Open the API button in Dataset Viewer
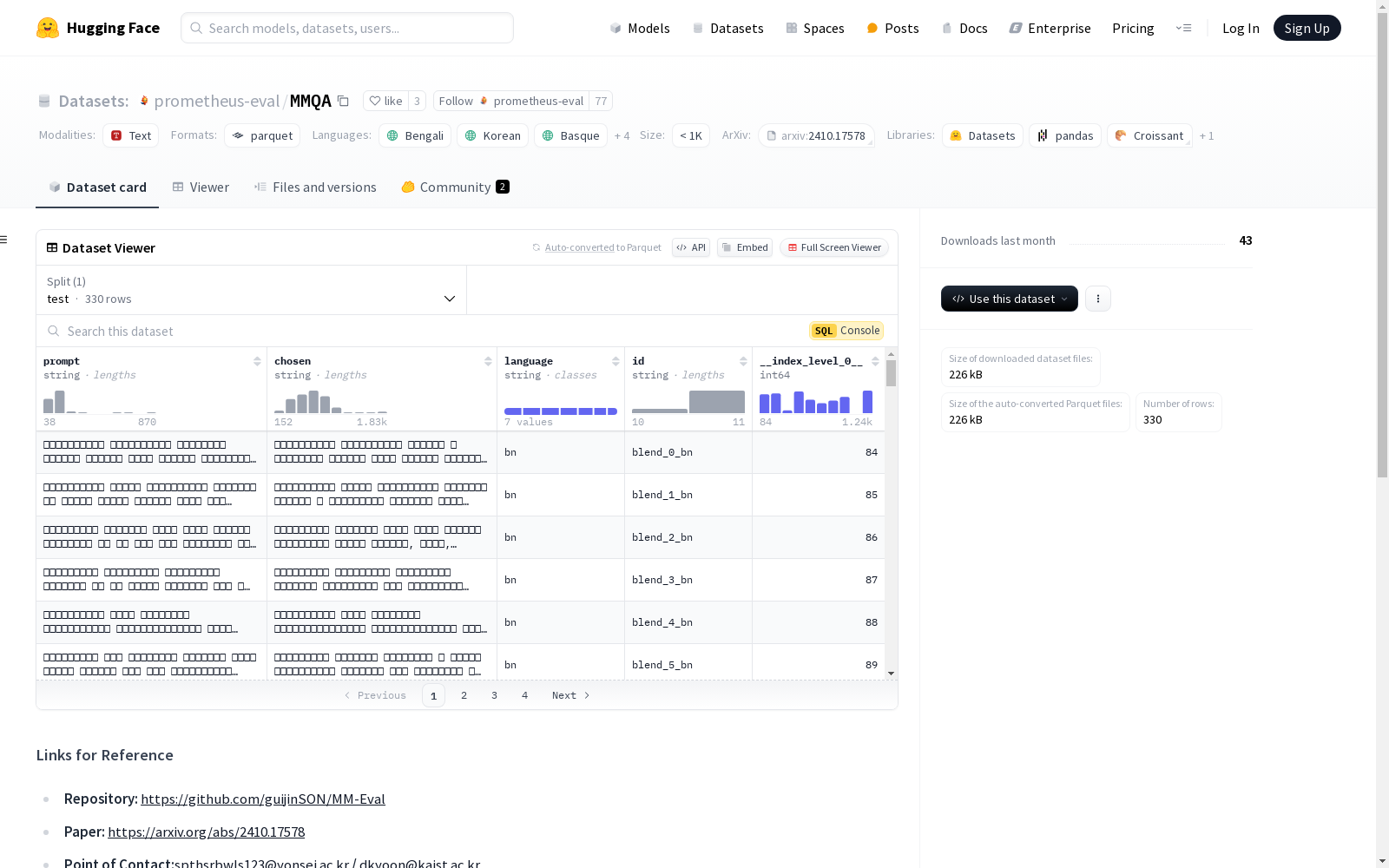This screenshot has height=868, width=1389. [x=691, y=247]
